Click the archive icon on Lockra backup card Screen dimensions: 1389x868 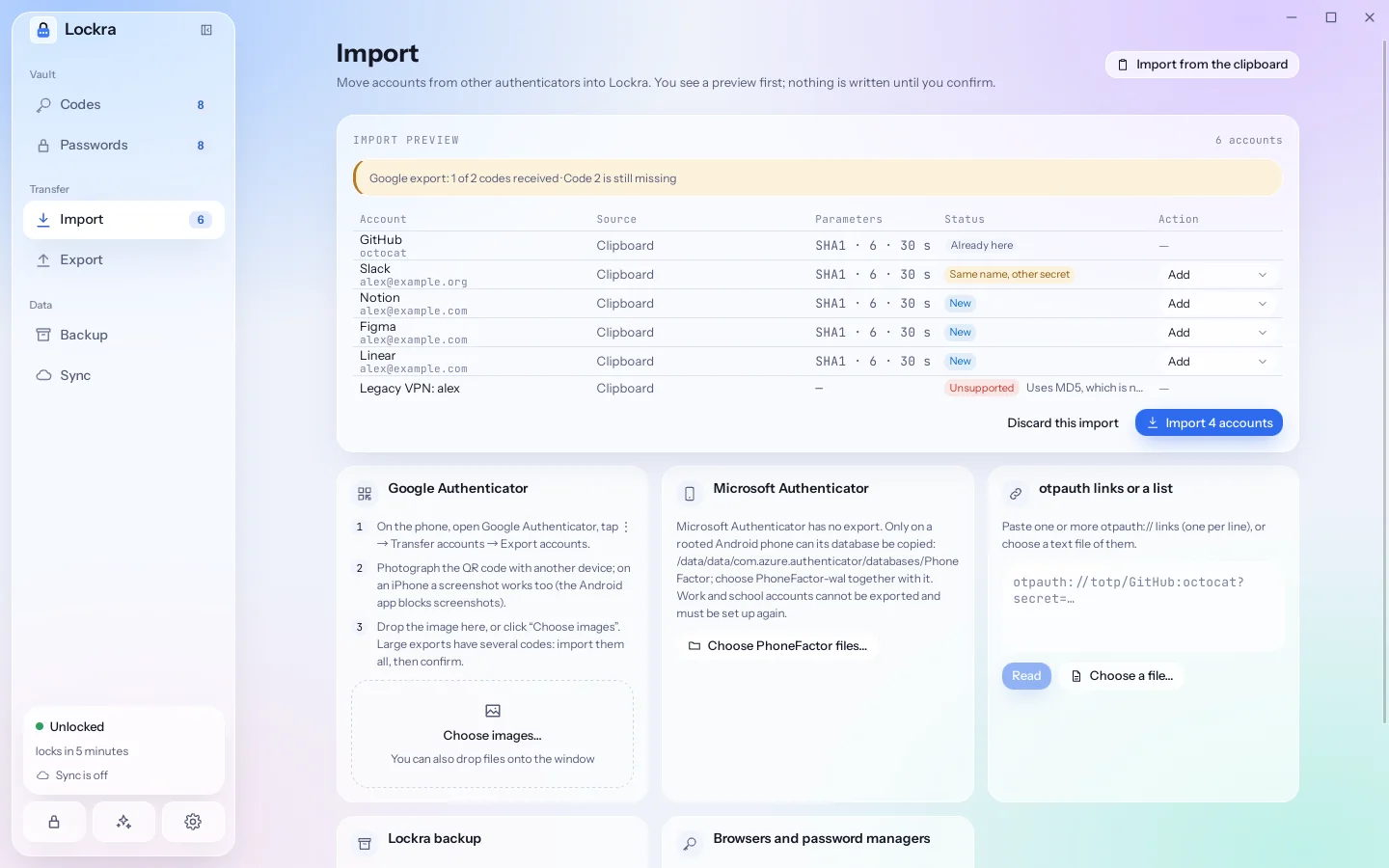365,844
